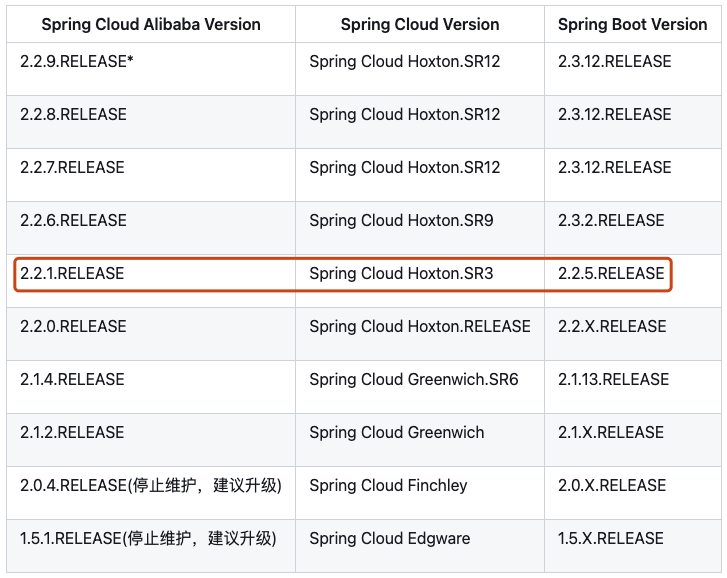The height and width of the screenshot is (578, 727).
Task: Click the 2.2.6.RELEASE Alibaba version cell
Action: [73, 221]
